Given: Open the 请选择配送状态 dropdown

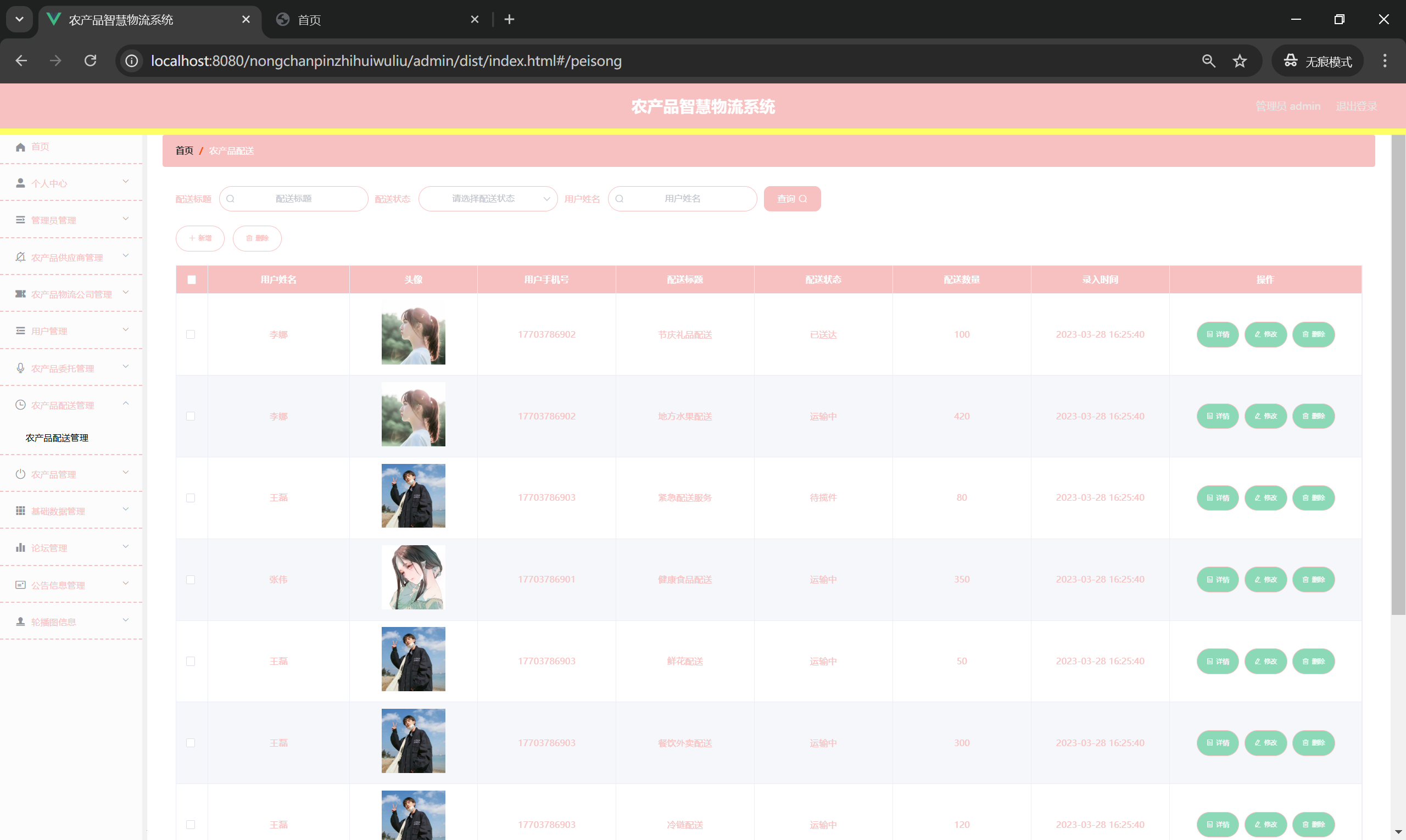Looking at the screenshot, I should coord(488,199).
